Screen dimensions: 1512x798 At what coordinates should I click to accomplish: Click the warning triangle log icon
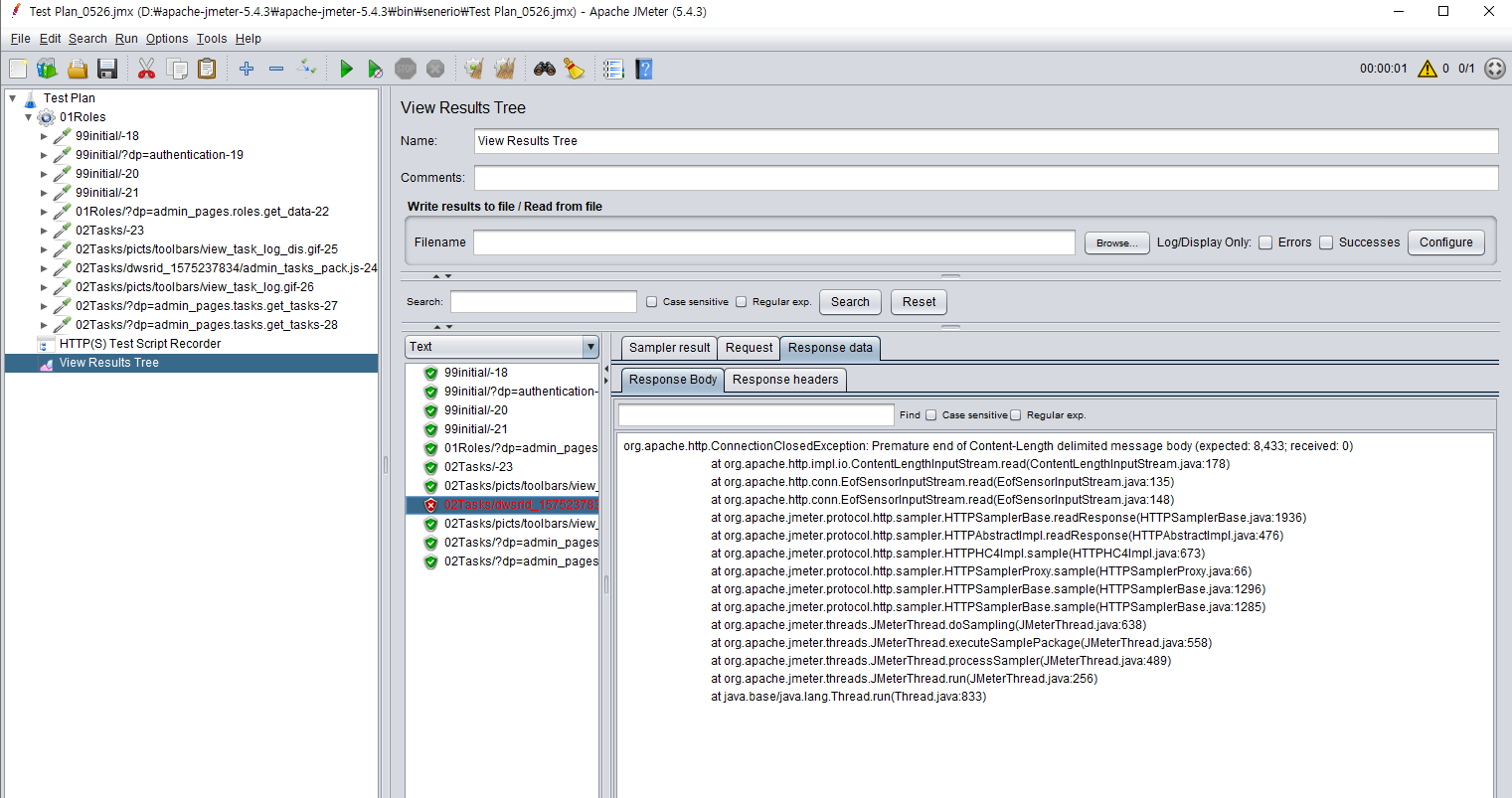pos(1428,69)
